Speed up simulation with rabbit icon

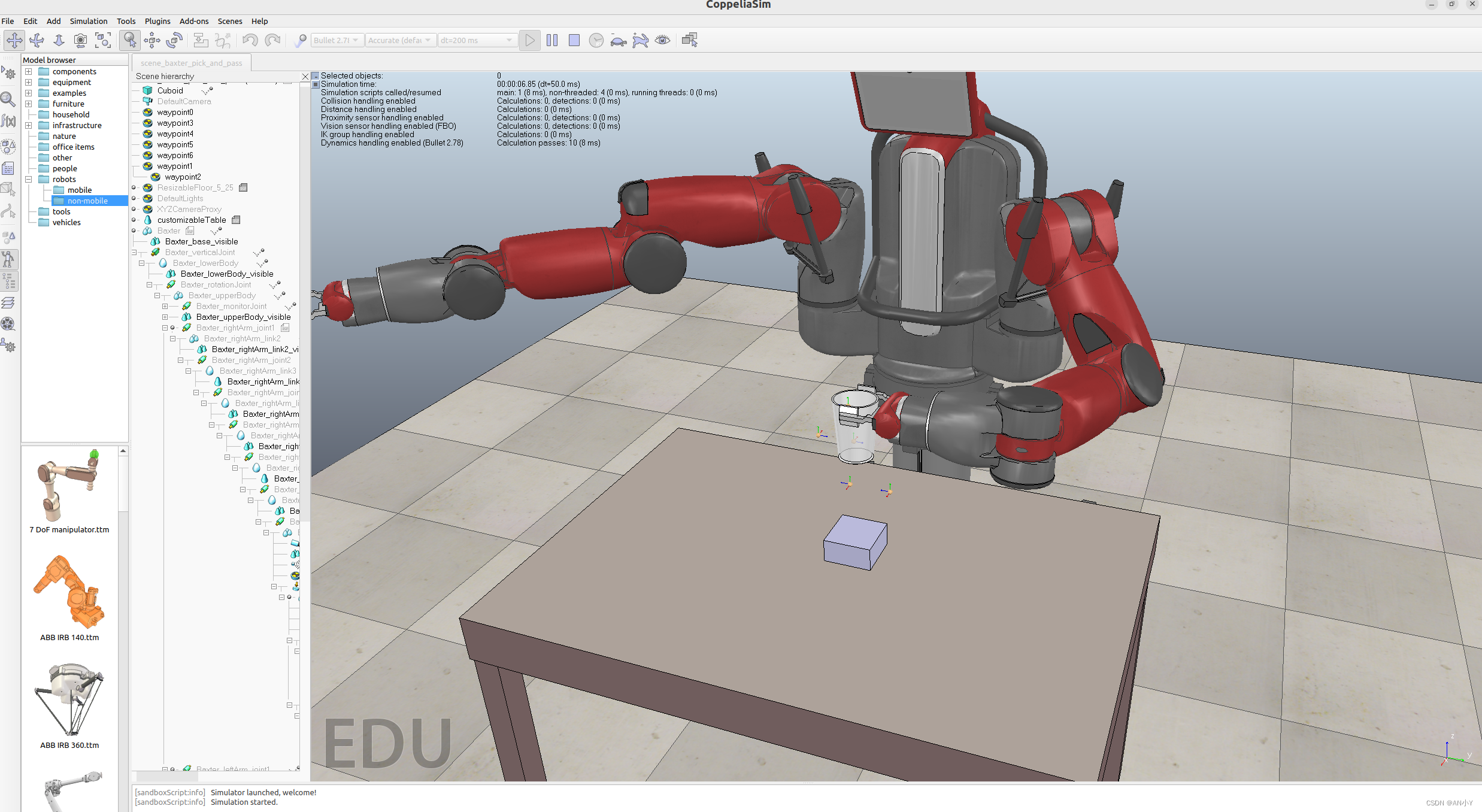click(640, 40)
